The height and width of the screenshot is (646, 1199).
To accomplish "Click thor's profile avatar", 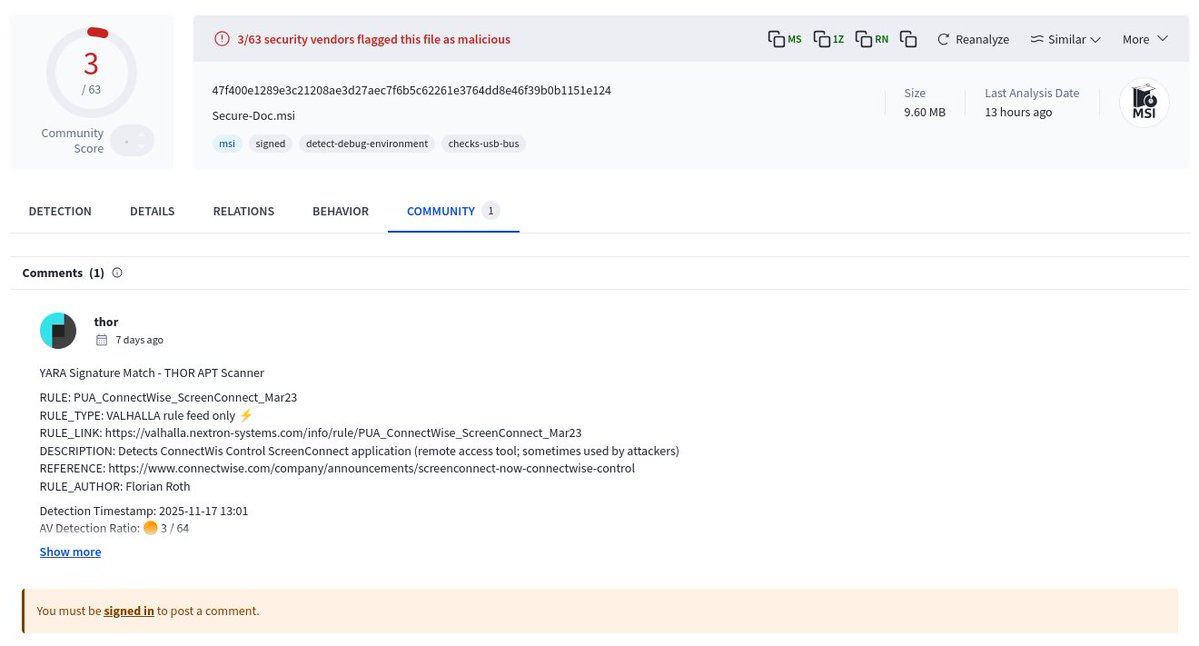I will pyautogui.click(x=57, y=330).
